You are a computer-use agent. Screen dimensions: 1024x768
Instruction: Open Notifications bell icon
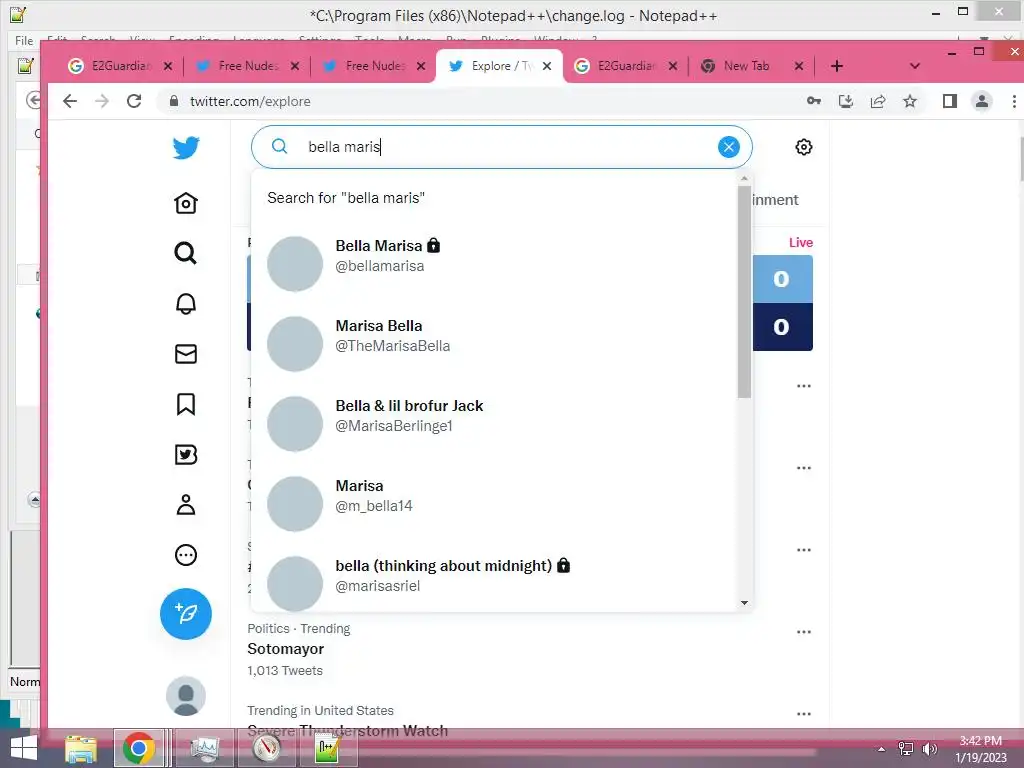pos(186,304)
